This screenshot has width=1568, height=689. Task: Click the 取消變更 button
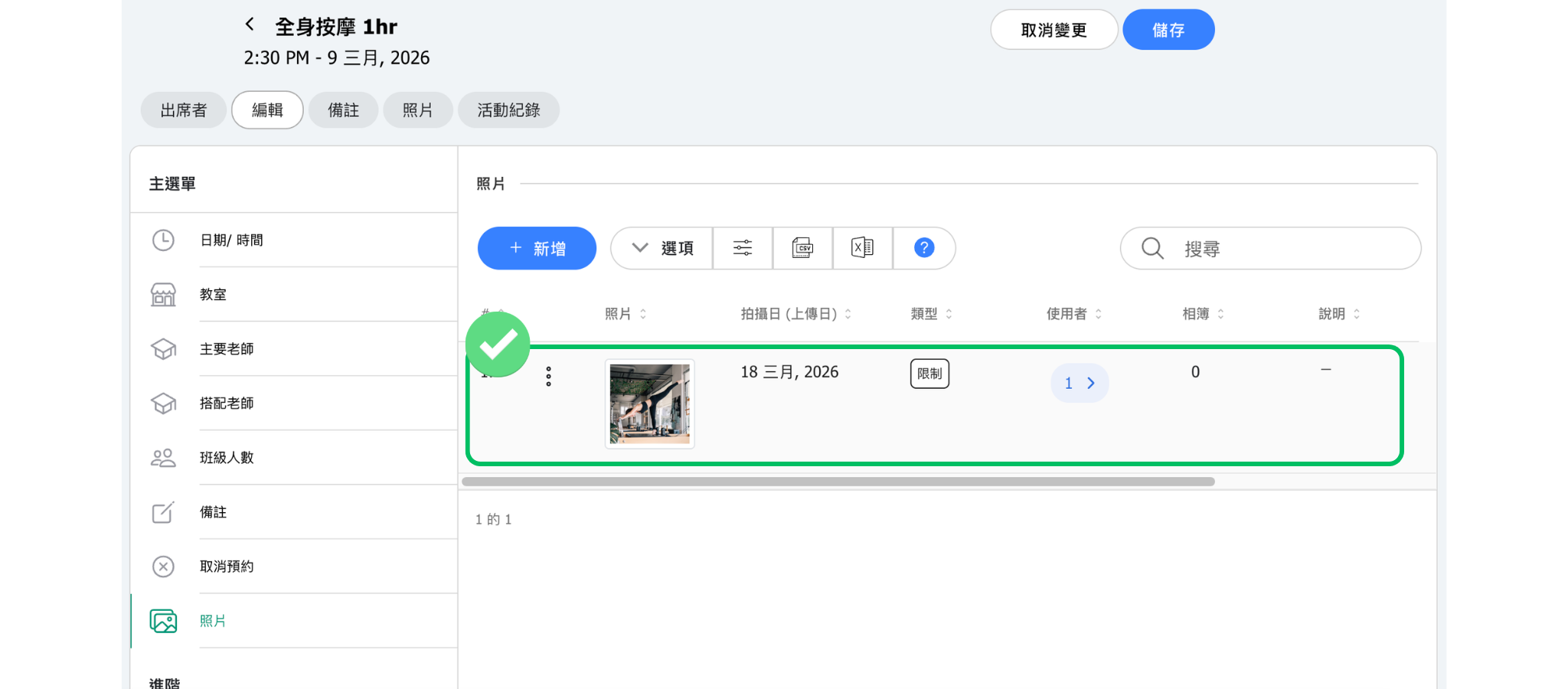[1053, 30]
